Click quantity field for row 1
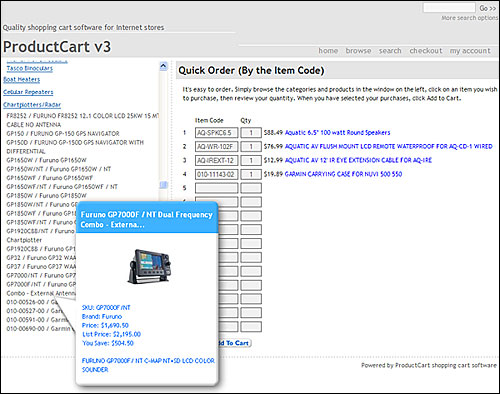This screenshot has width=500, height=394. [x=251, y=133]
